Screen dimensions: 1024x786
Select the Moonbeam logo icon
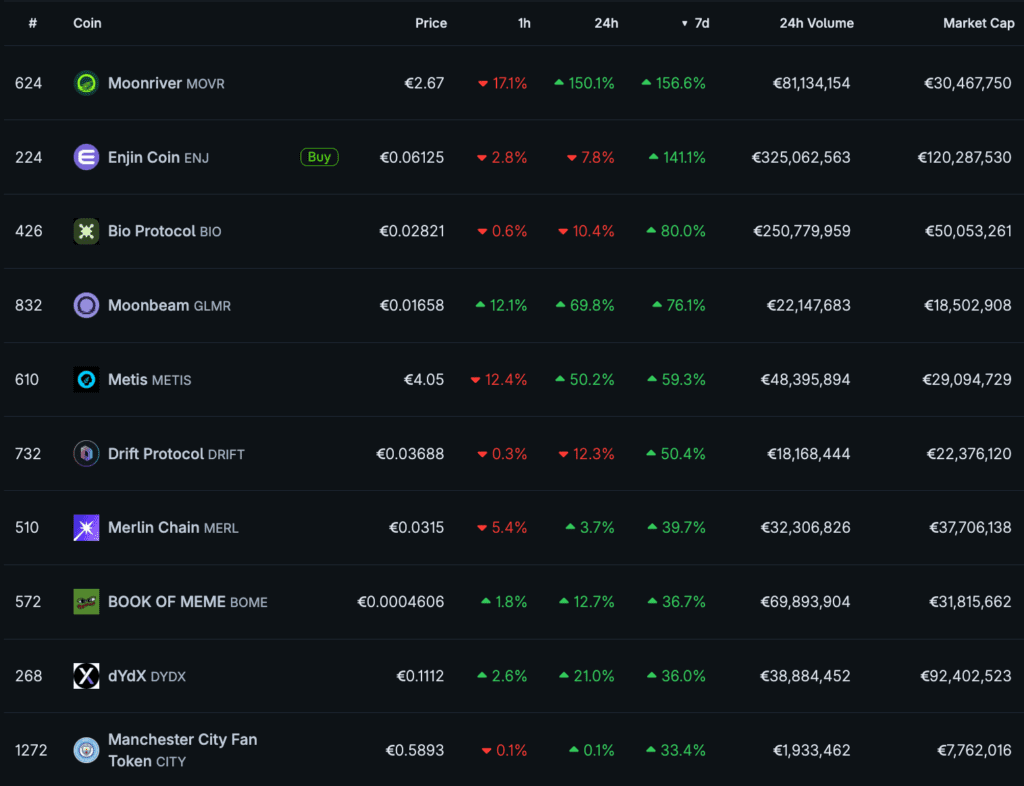pyautogui.click(x=86, y=305)
